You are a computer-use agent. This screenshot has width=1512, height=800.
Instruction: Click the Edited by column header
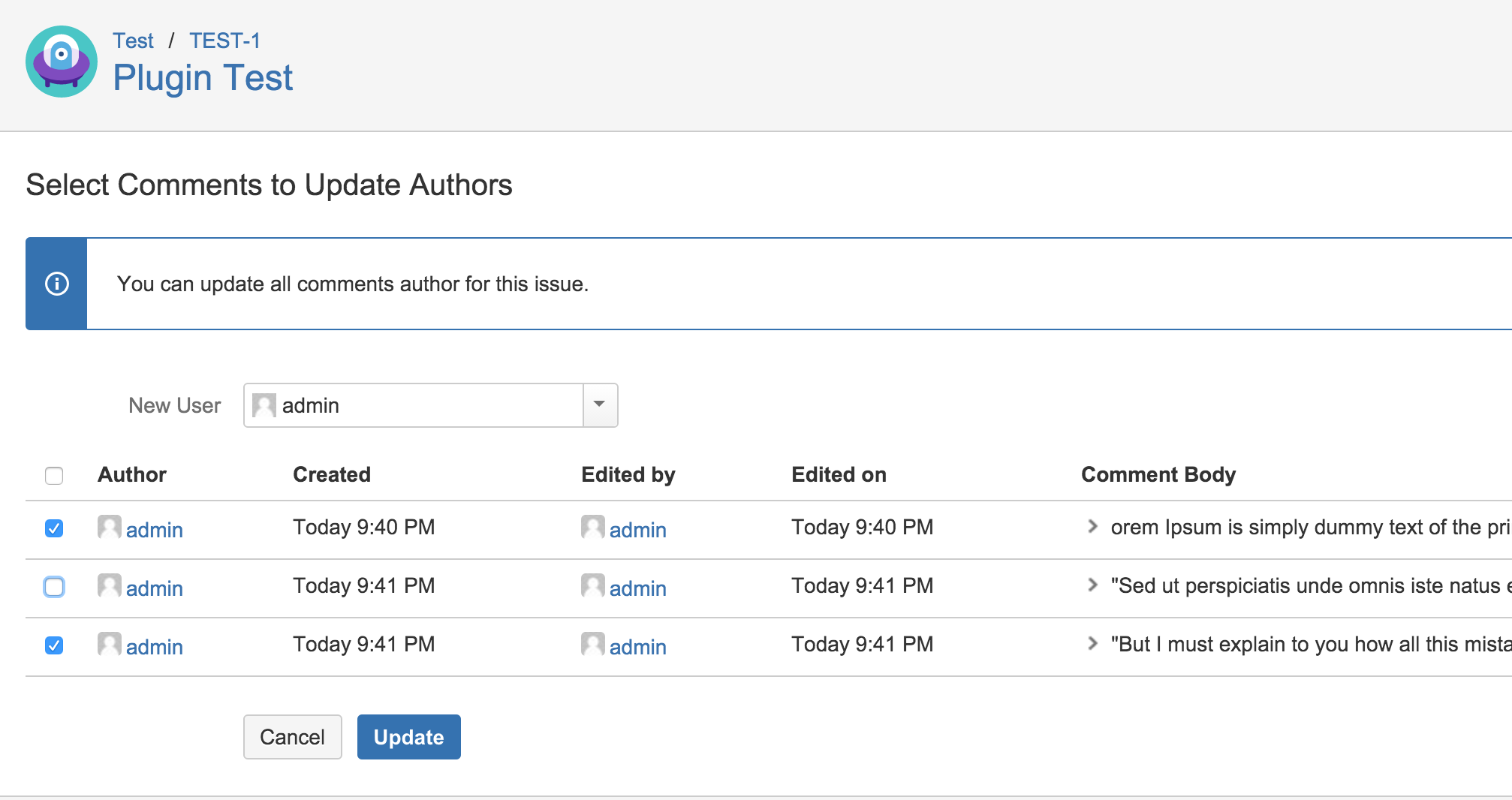pyautogui.click(x=628, y=474)
